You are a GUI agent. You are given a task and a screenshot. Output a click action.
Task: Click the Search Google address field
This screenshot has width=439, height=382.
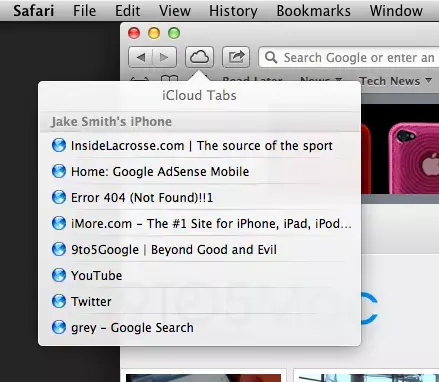(x=349, y=57)
